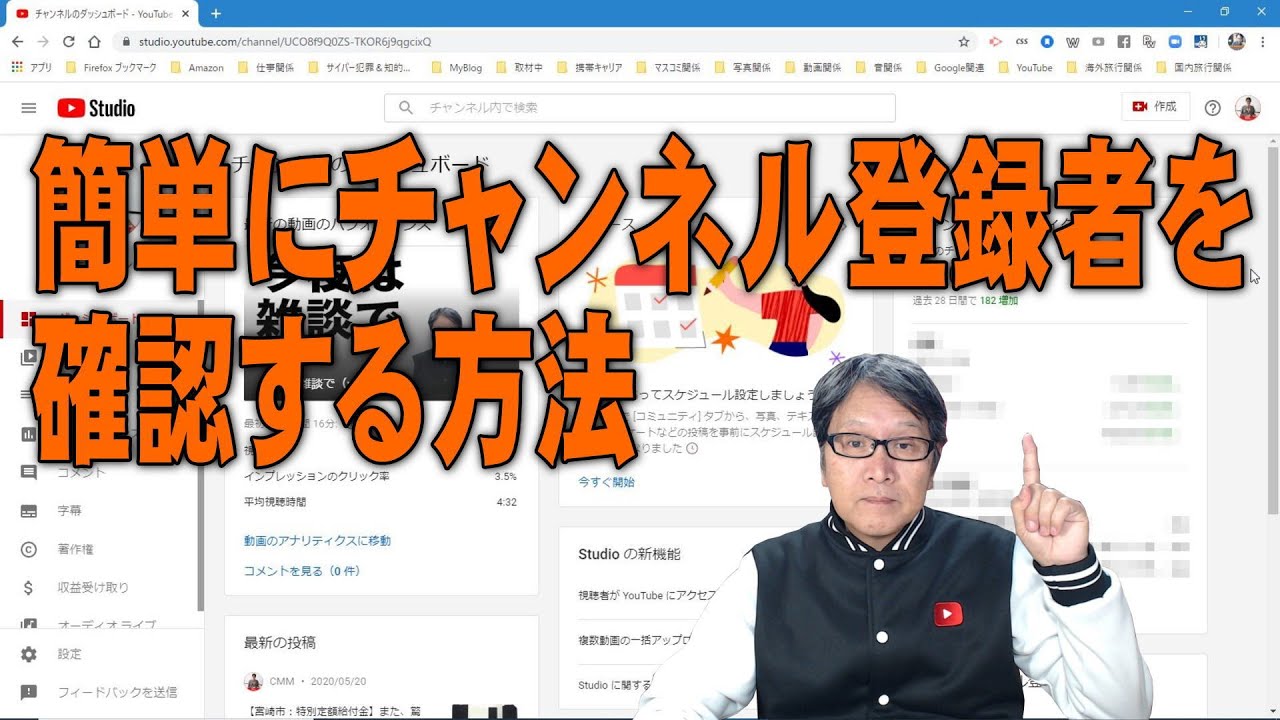The height and width of the screenshot is (720, 1280).
Task: Click the Studio の新機能 heading
Action: pyautogui.click(x=629, y=554)
